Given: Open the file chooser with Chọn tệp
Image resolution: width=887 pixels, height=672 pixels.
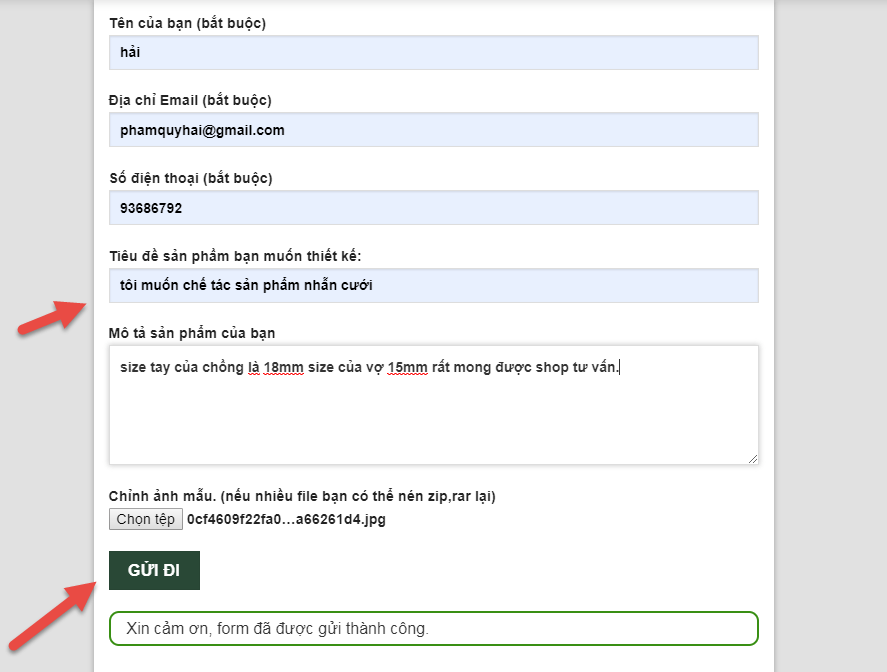Looking at the screenshot, I should coord(145,519).
